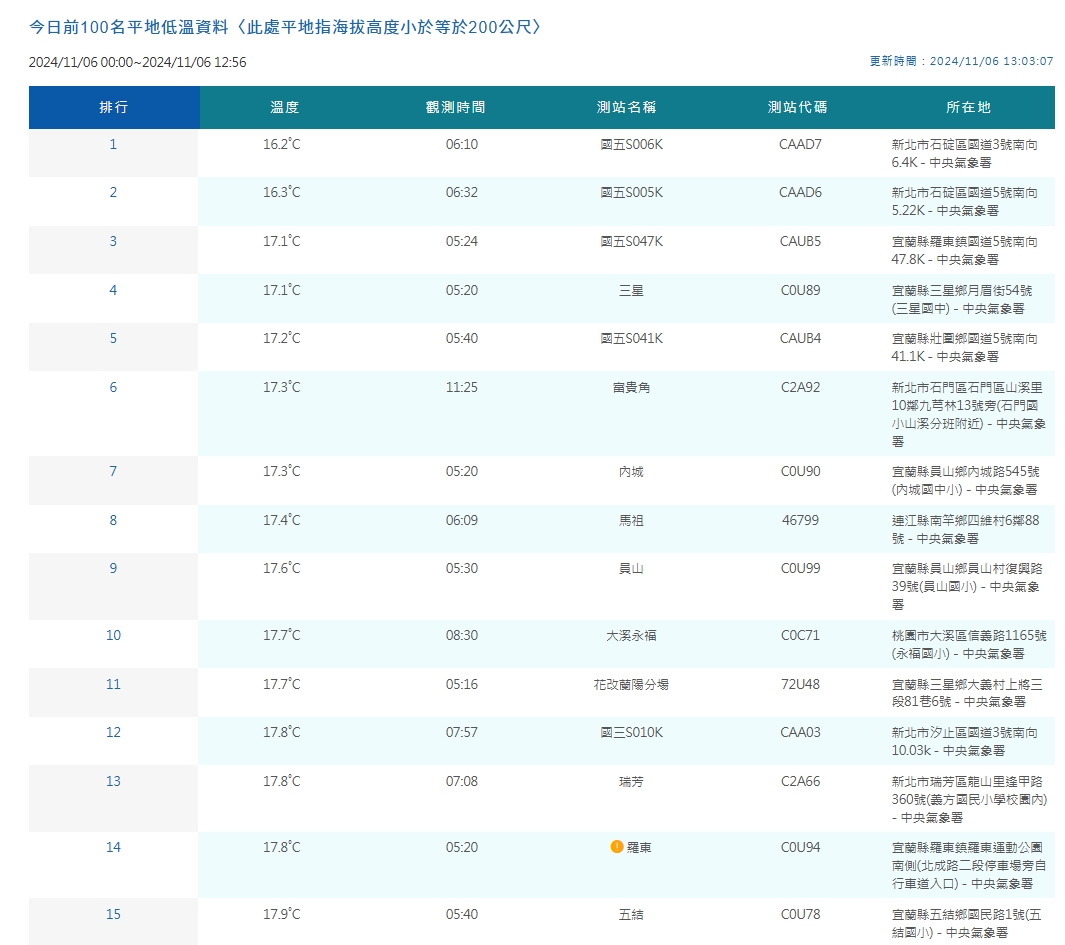Click observation time 08:30

click(462, 636)
